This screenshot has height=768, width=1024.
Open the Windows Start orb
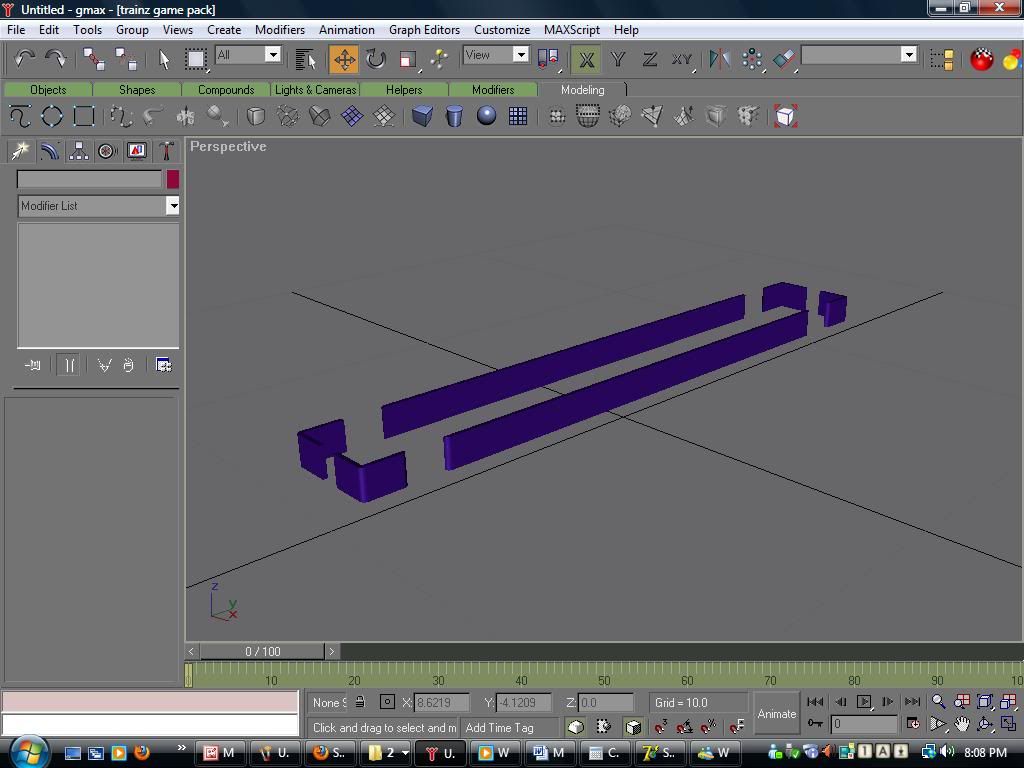coord(27,752)
